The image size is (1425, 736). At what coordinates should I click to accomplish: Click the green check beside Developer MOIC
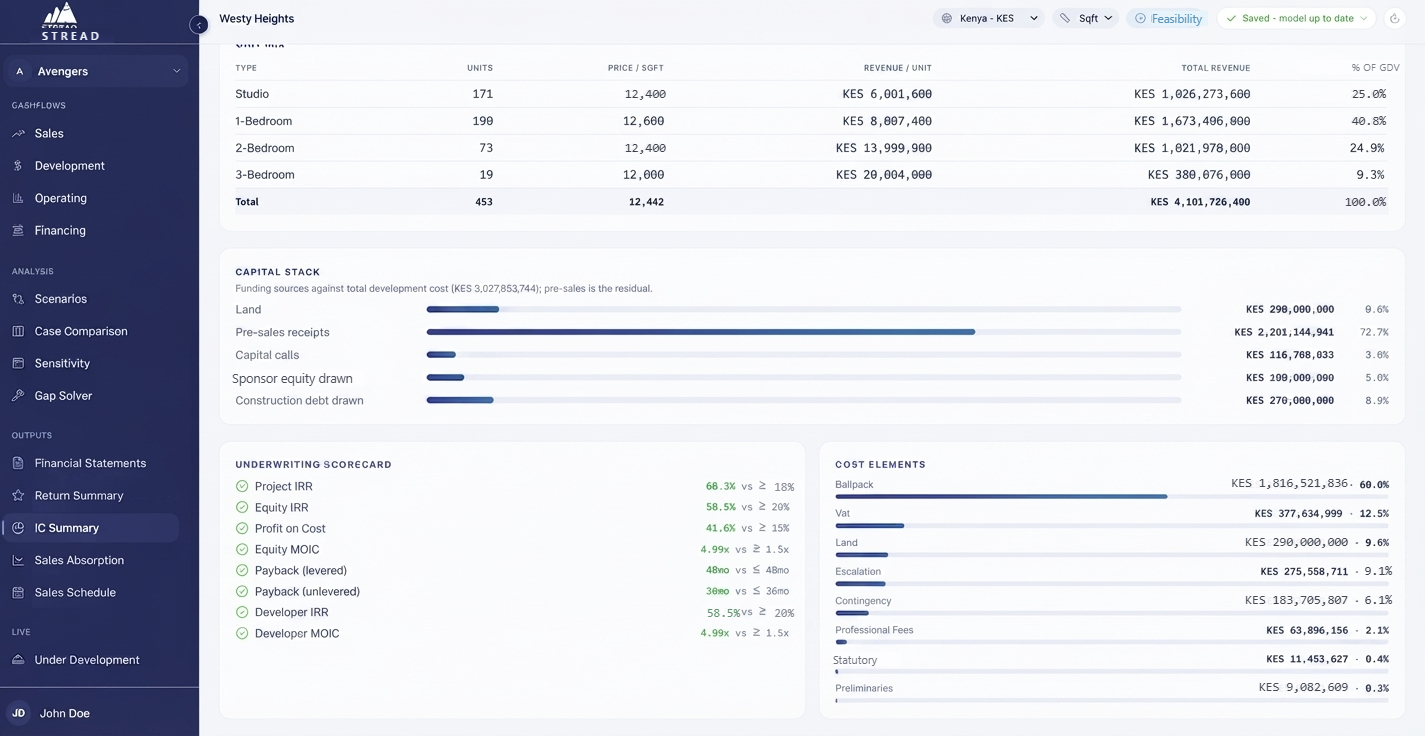242,634
